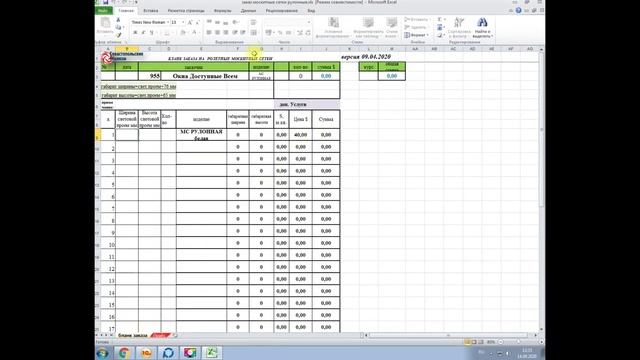
Task: Switch to the Вид ribbon tab
Action: (x=311, y=11)
